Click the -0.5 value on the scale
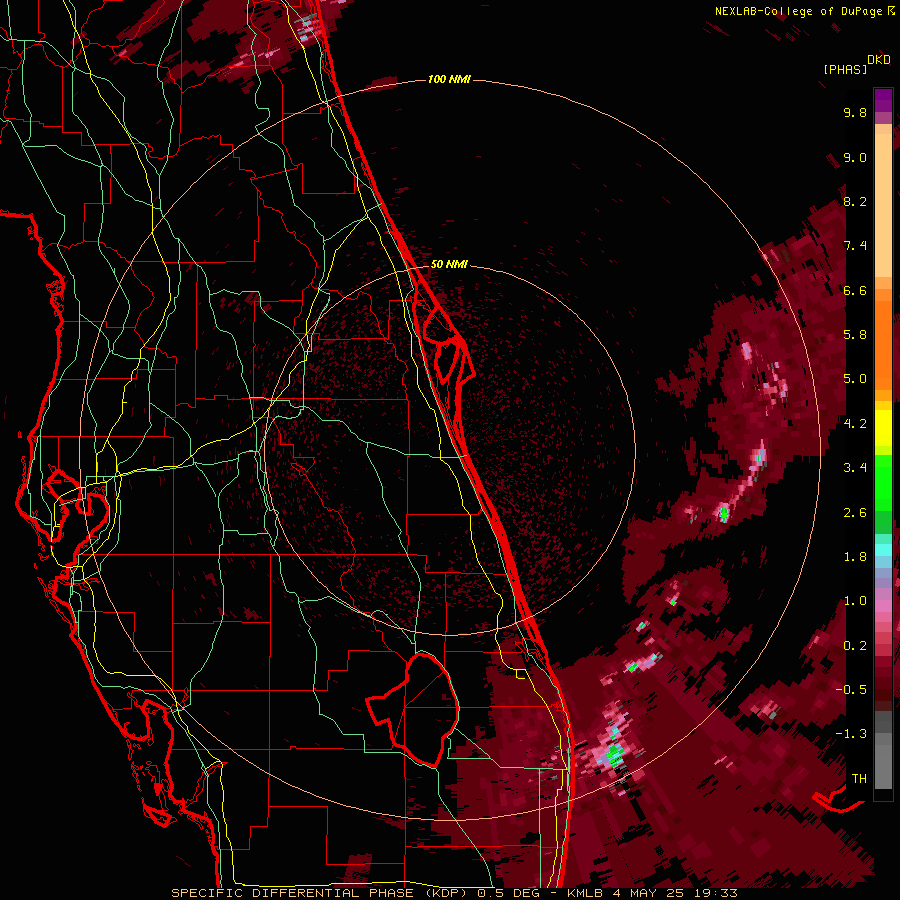 click(x=851, y=690)
